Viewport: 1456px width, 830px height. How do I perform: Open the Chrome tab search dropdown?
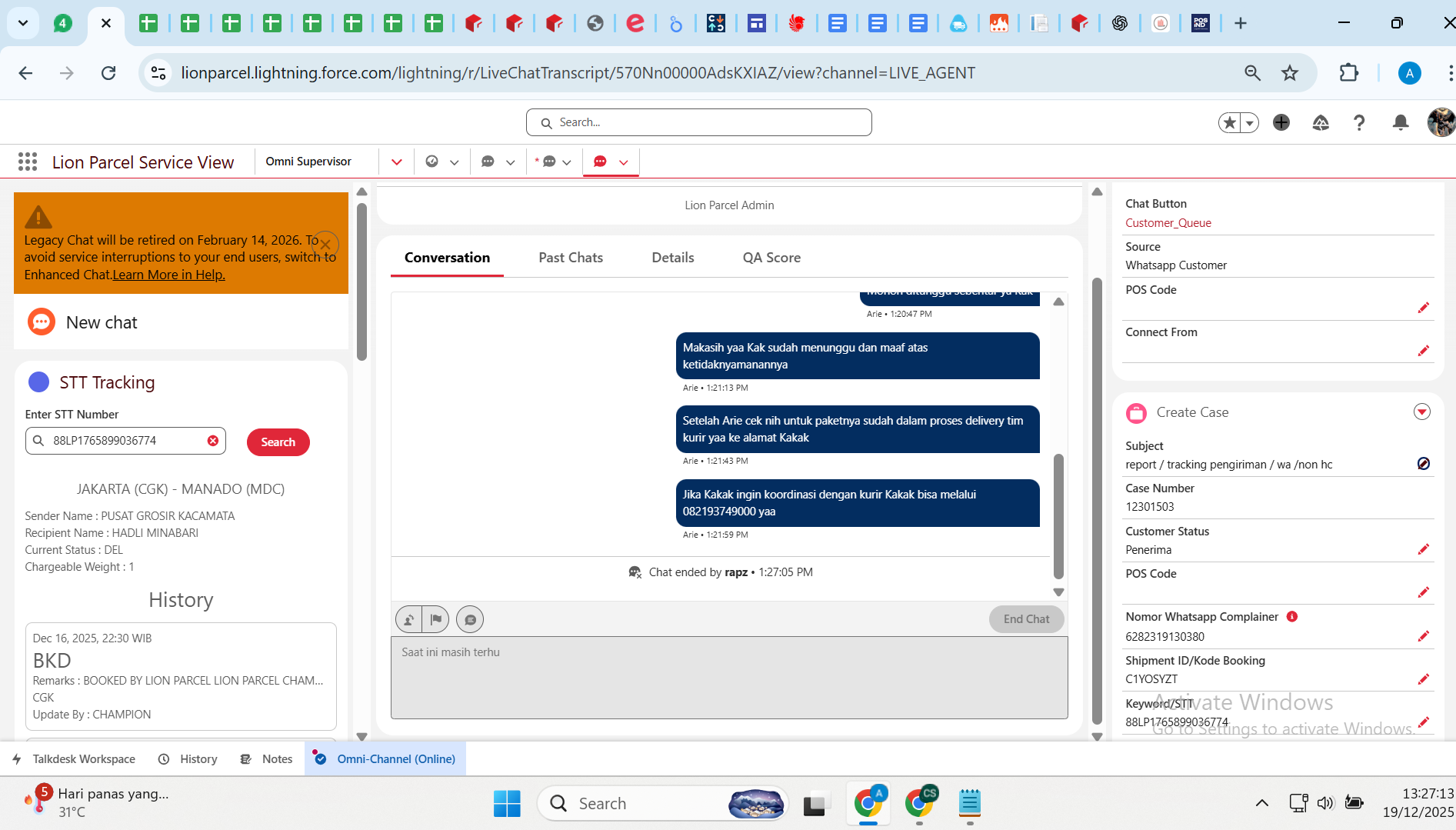[x=23, y=23]
